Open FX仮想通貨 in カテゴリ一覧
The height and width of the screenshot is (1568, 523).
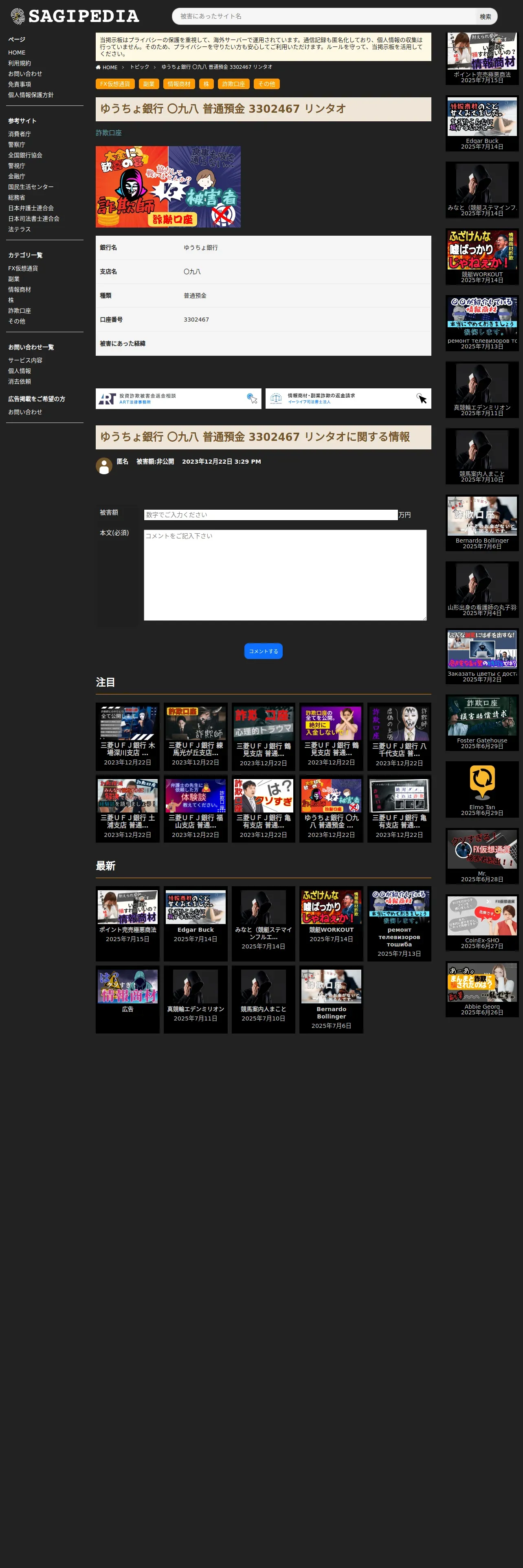click(23, 268)
